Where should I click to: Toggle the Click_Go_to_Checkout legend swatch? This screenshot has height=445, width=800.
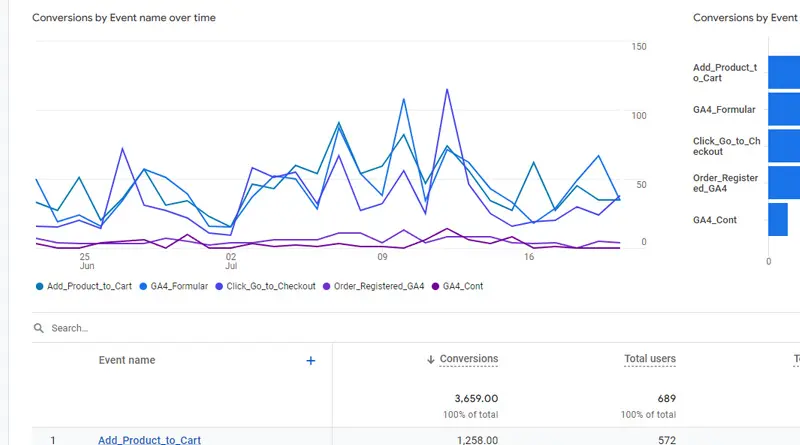(x=219, y=286)
